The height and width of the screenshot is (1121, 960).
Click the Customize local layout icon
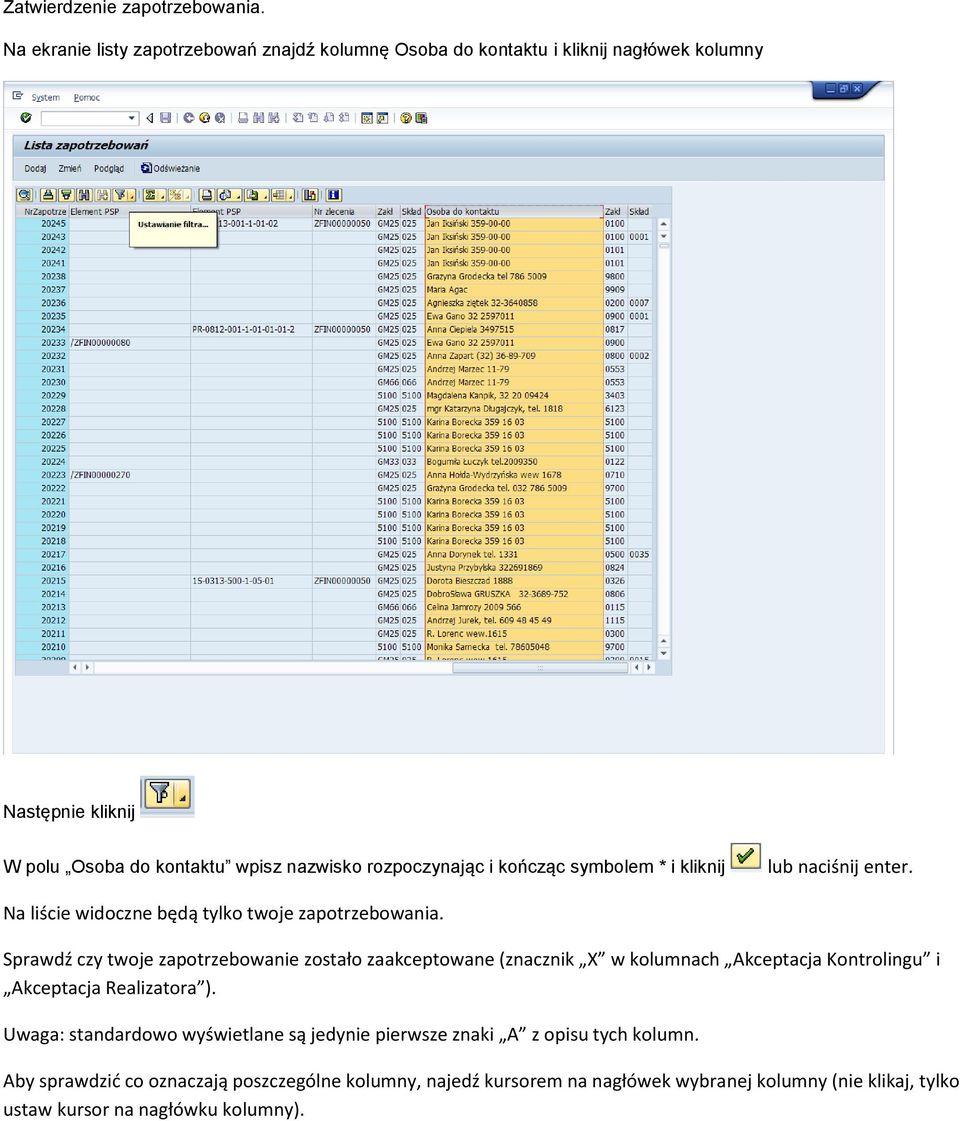pos(421,118)
